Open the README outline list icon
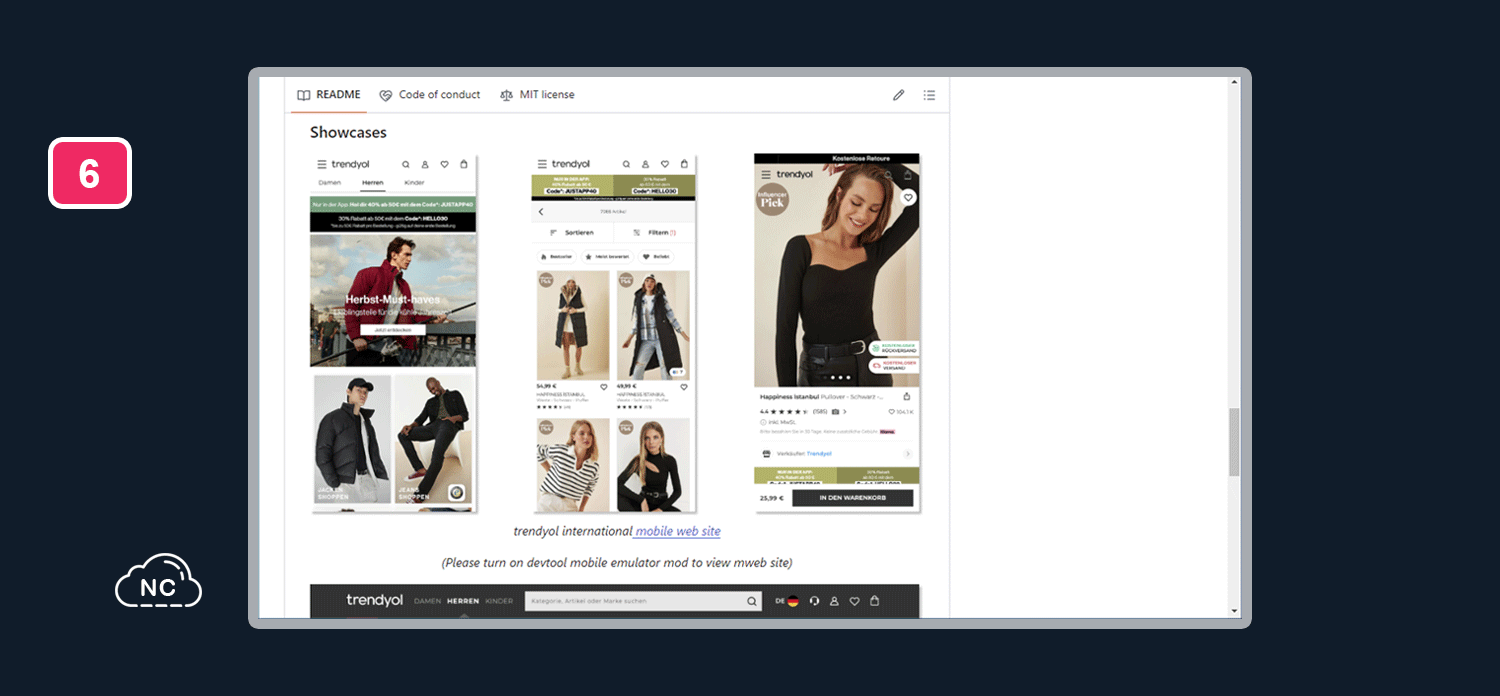1500x696 pixels. point(929,95)
